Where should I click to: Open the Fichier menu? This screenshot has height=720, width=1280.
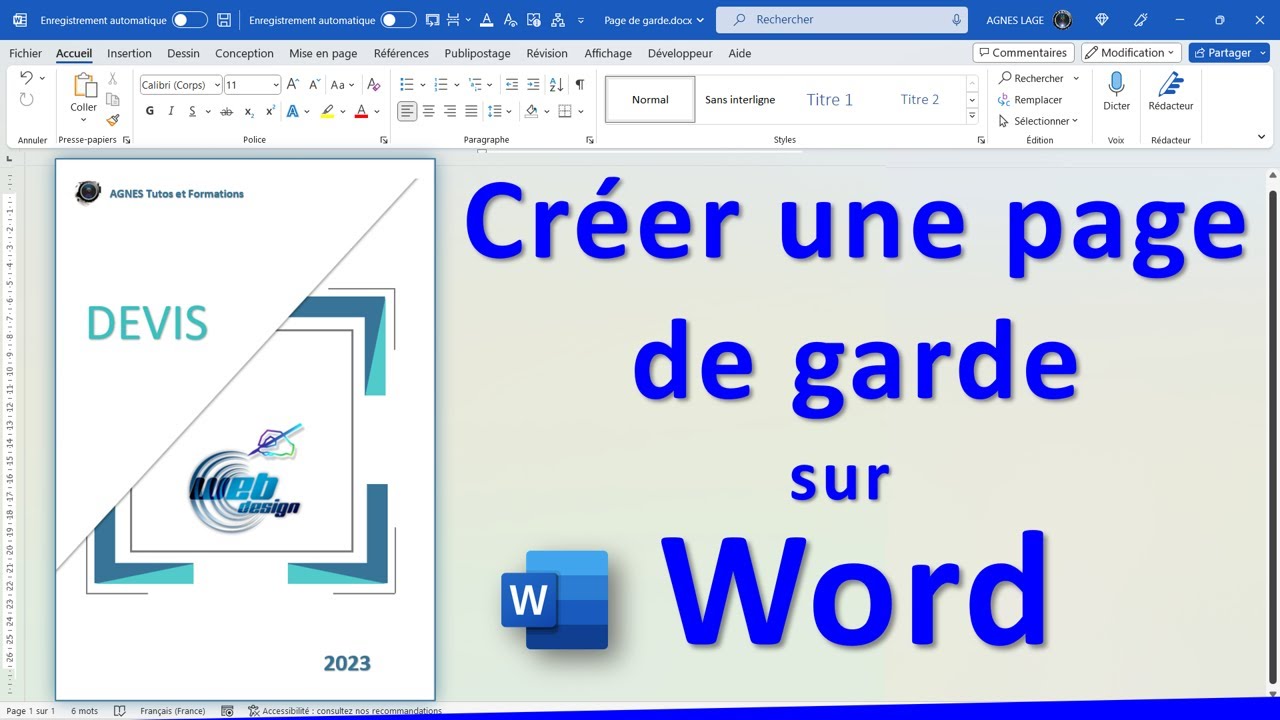(25, 53)
